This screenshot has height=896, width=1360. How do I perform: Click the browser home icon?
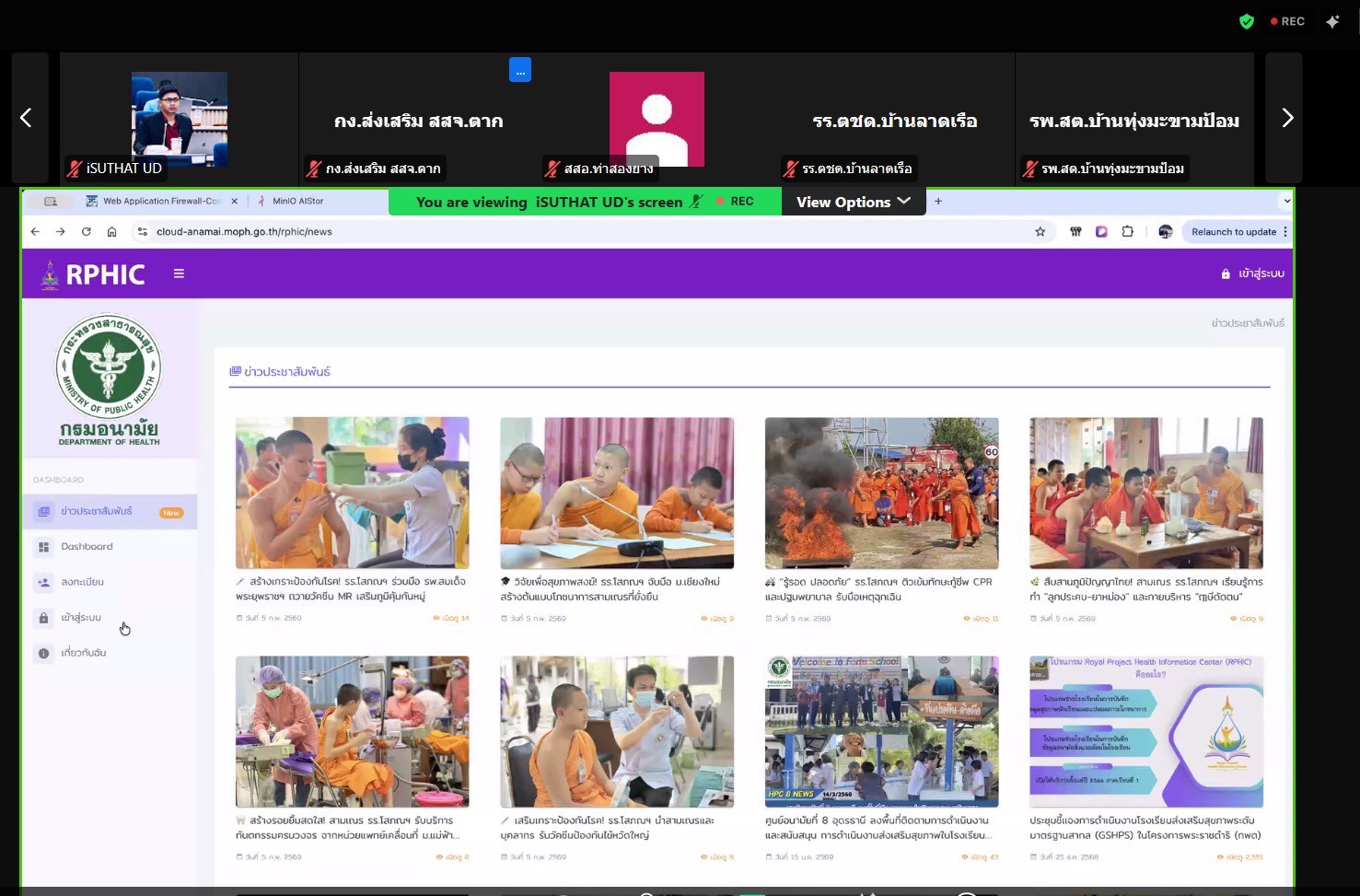click(x=111, y=232)
